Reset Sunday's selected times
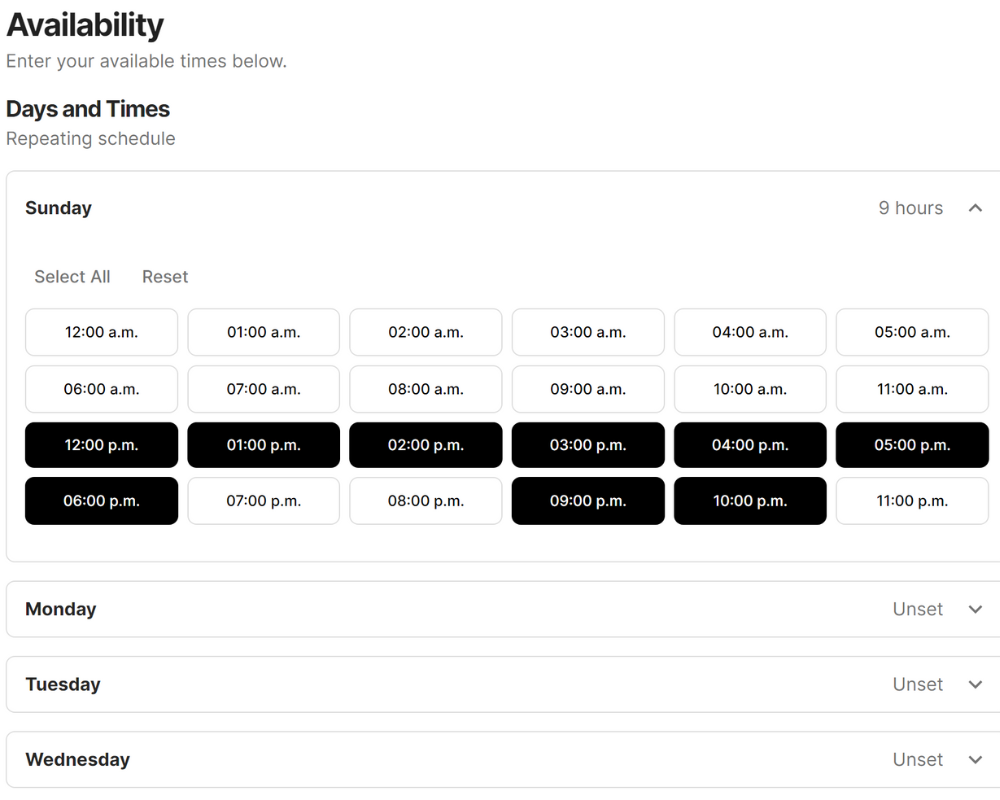1000x800 pixels. 164,276
